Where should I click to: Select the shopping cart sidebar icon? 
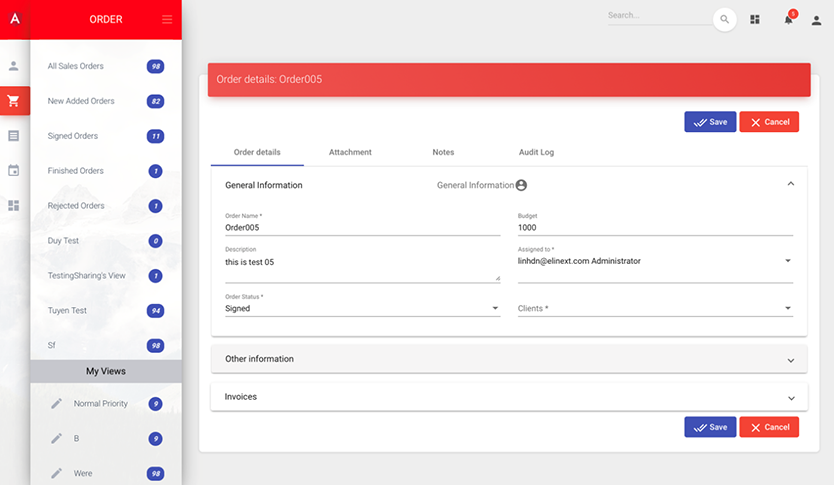14,101
